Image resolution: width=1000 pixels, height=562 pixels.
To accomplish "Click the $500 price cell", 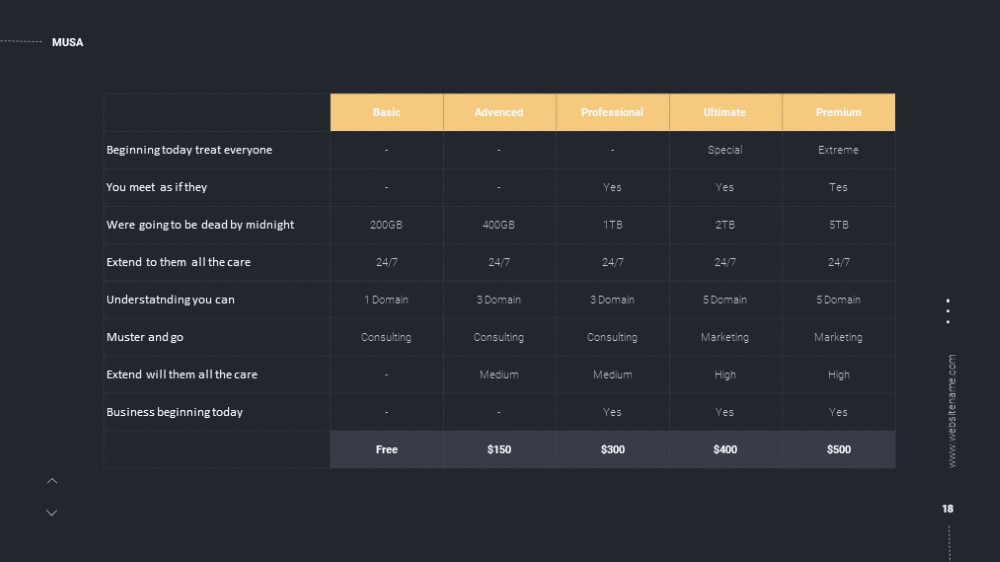I will (839, 450).
